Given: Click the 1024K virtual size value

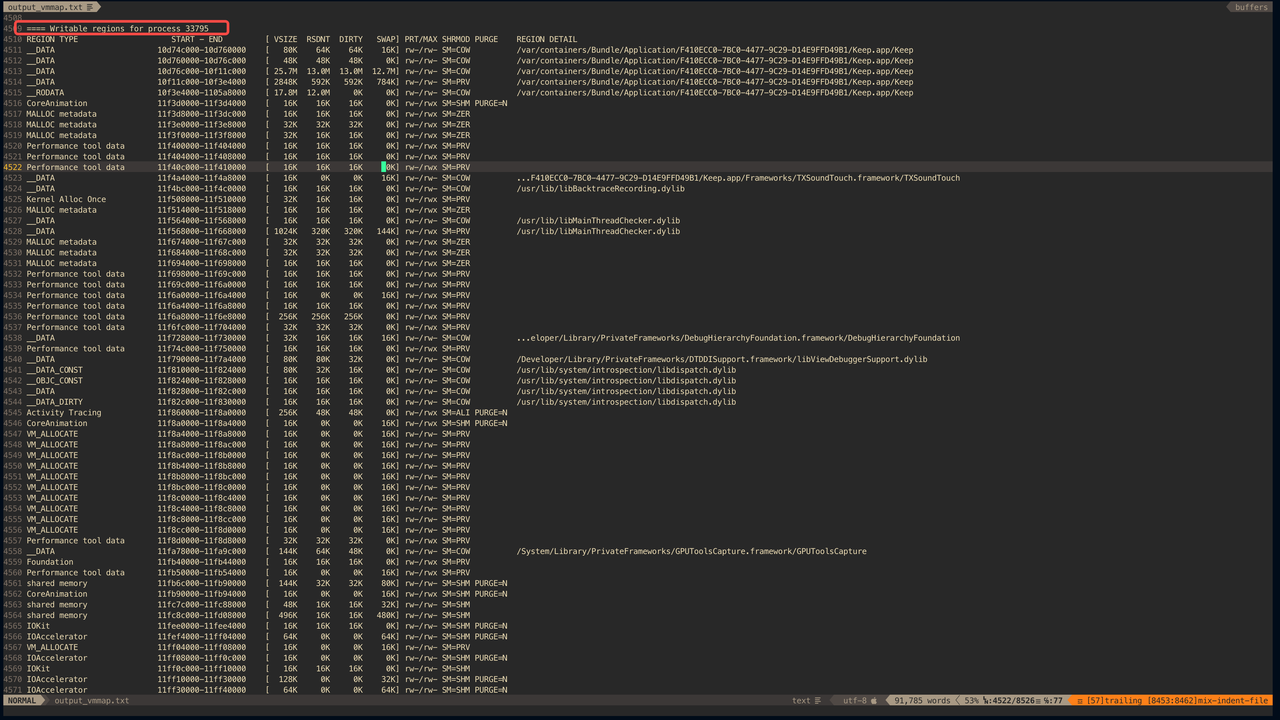Looking at the screenshot, I should (x=286, y=231).
